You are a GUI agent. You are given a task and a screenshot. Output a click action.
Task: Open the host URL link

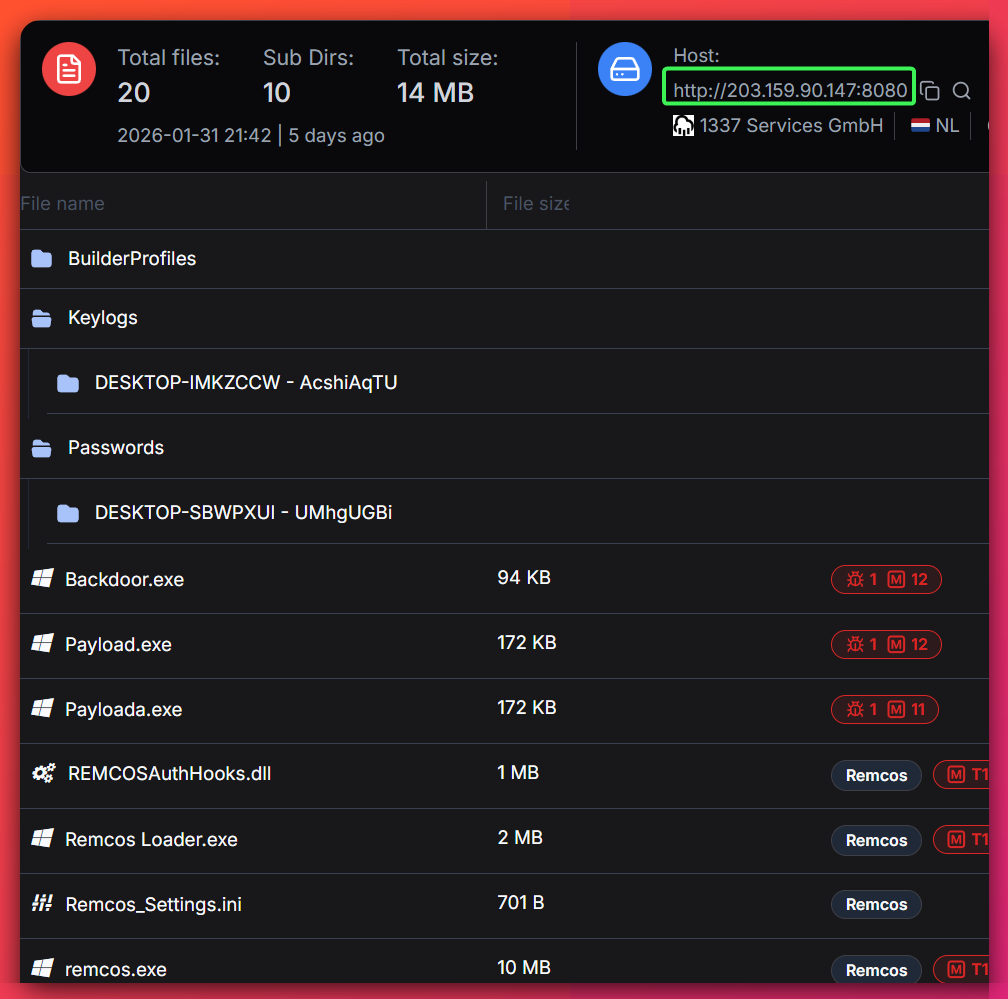(789, 91)
